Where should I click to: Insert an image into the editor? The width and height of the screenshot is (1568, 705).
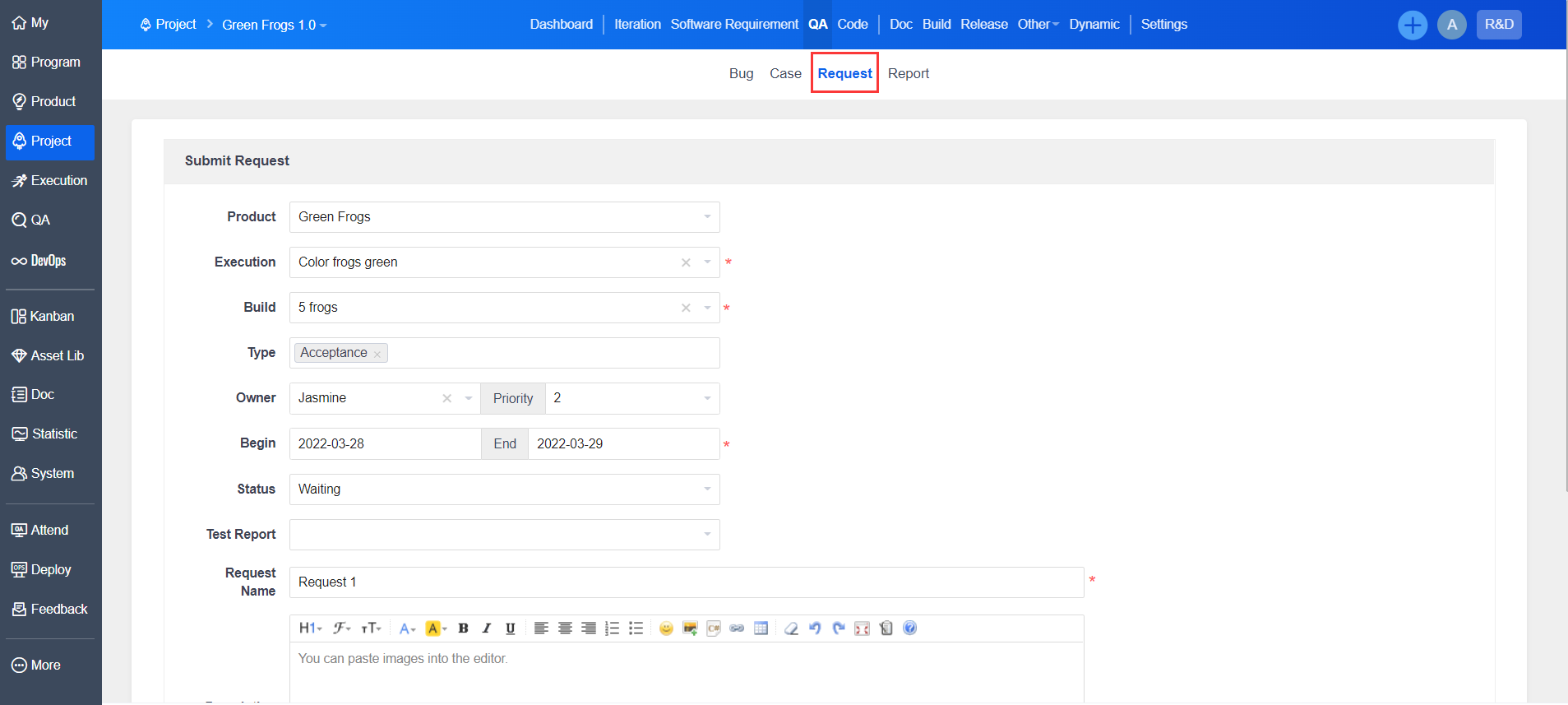[x=690, y=628]
